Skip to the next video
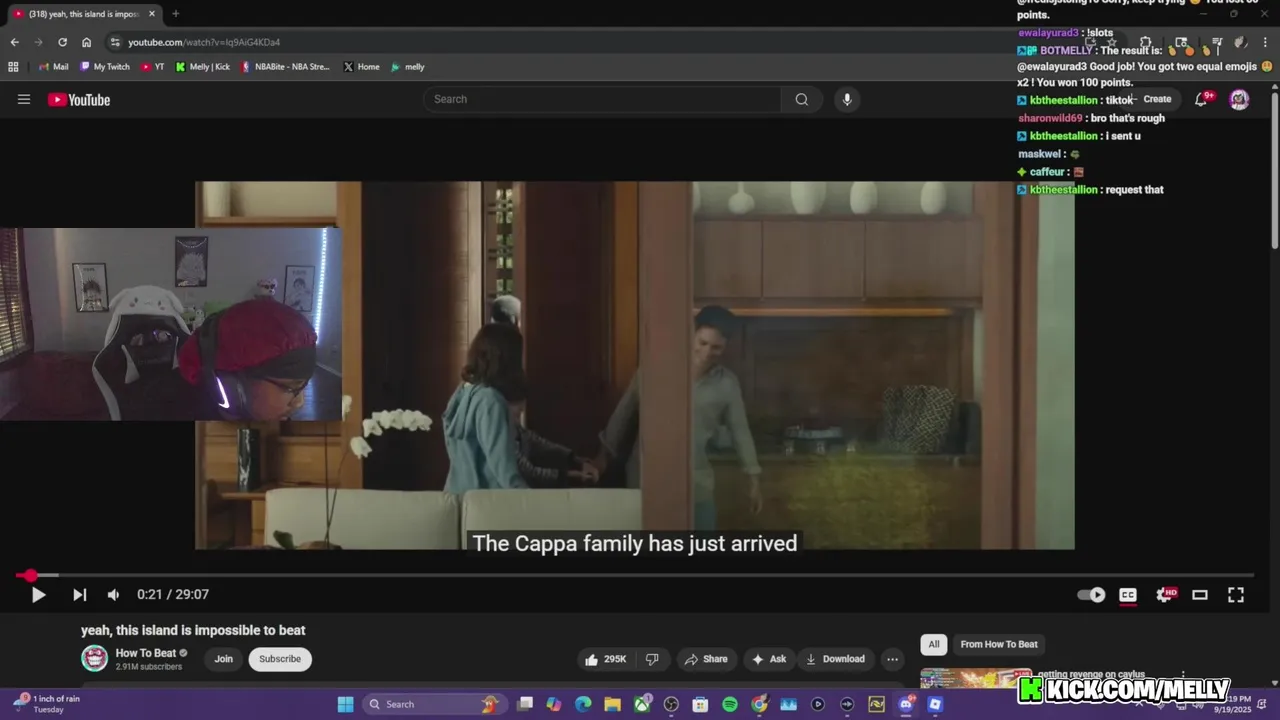Viewport: 1280px width, 720px height. click(79, 595)
